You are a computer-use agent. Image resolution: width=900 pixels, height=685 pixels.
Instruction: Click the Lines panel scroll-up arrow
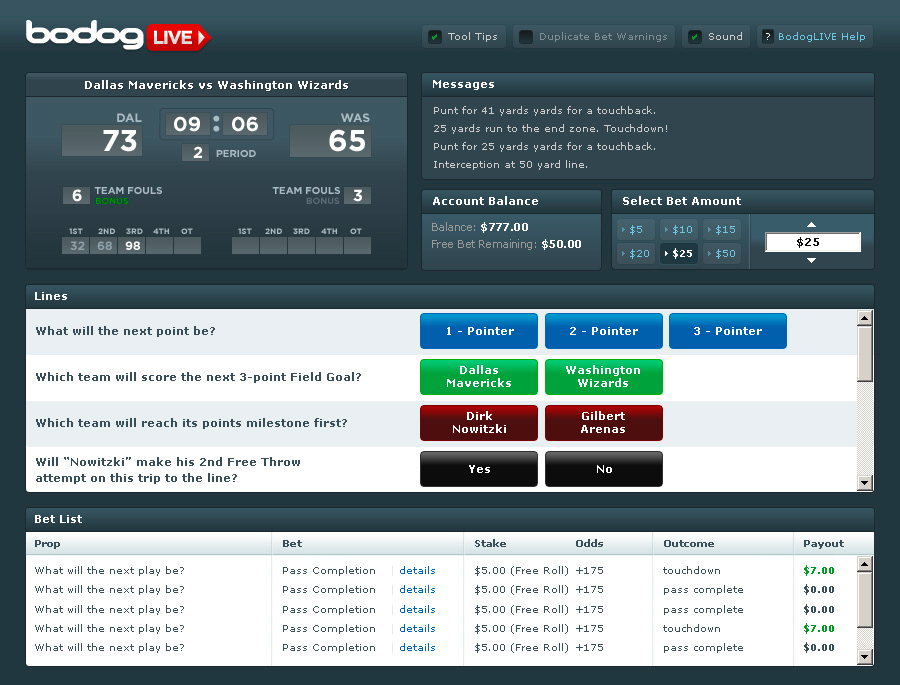pyautogui.click(x=864, y=318)
